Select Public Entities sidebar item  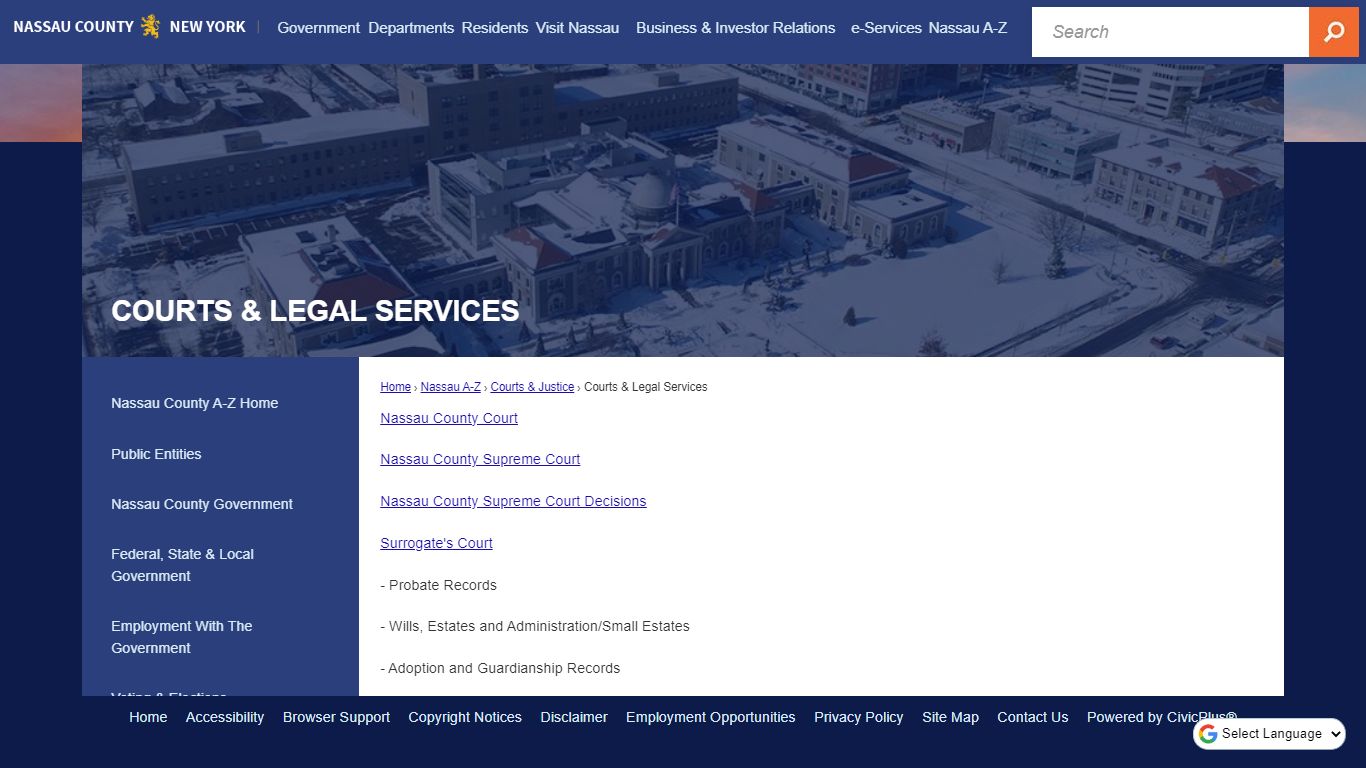pos(220,454)
